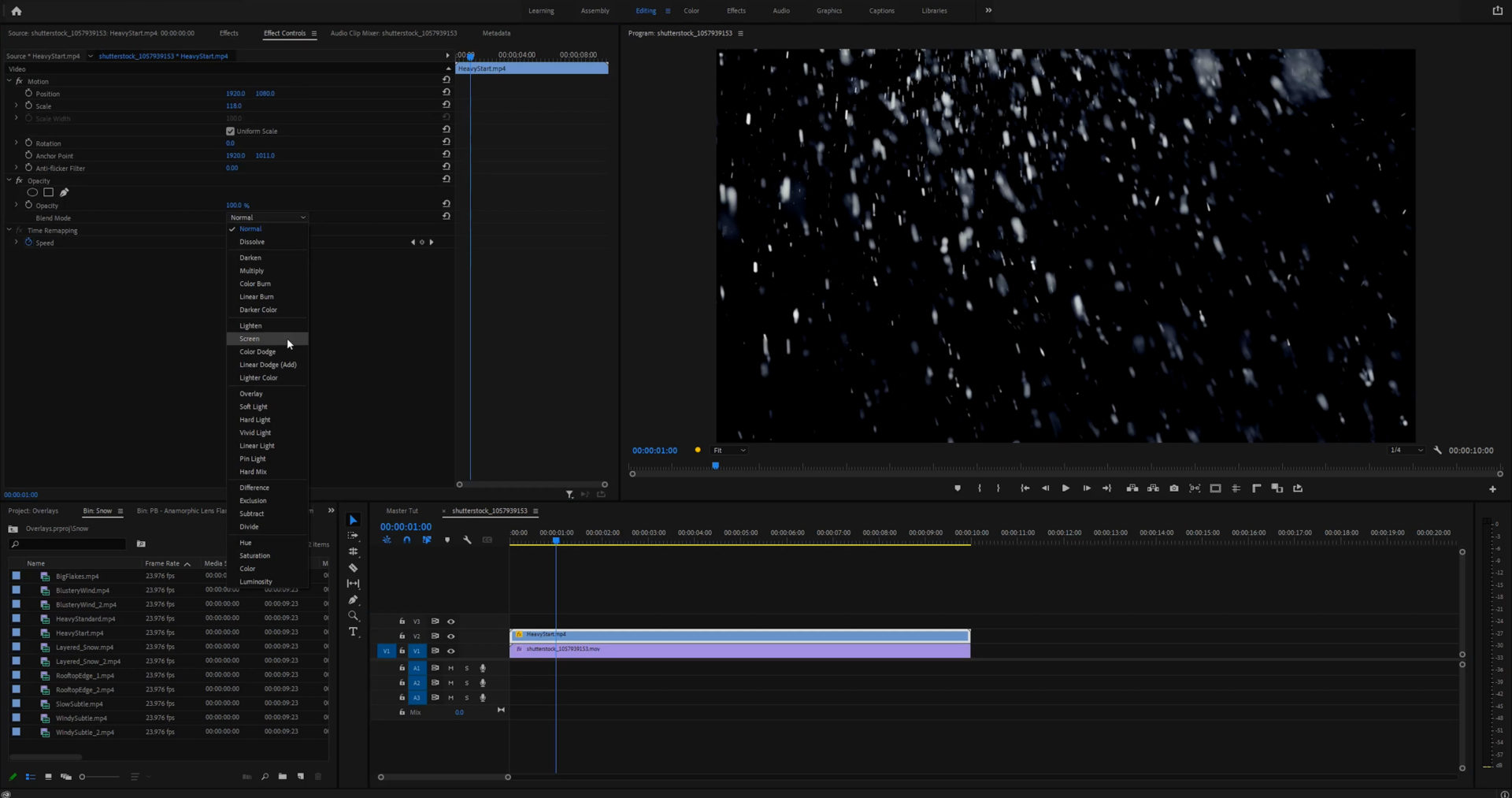This screenshot has width=1512, height=798.
Task: Hide the V2 track output
Action: pos(451,637)
